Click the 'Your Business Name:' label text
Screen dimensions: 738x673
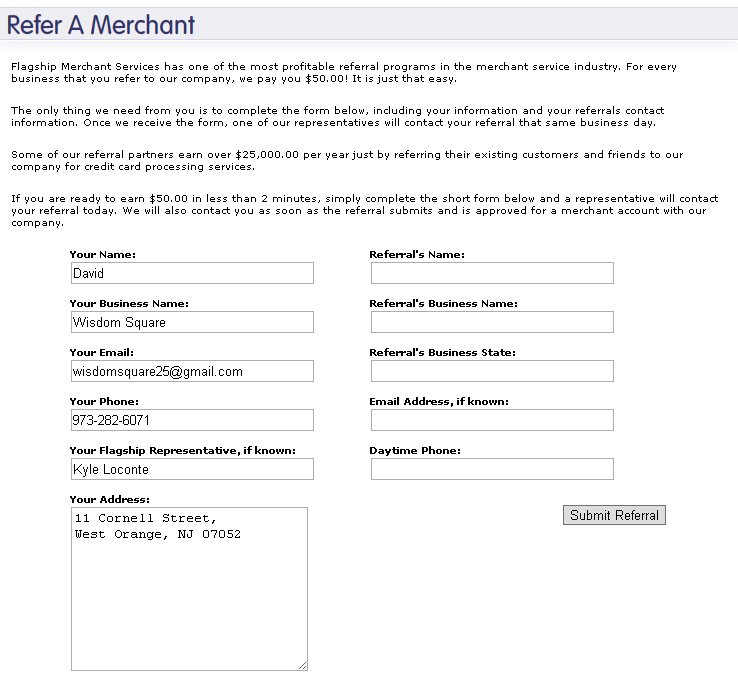(x=129, y=303)
